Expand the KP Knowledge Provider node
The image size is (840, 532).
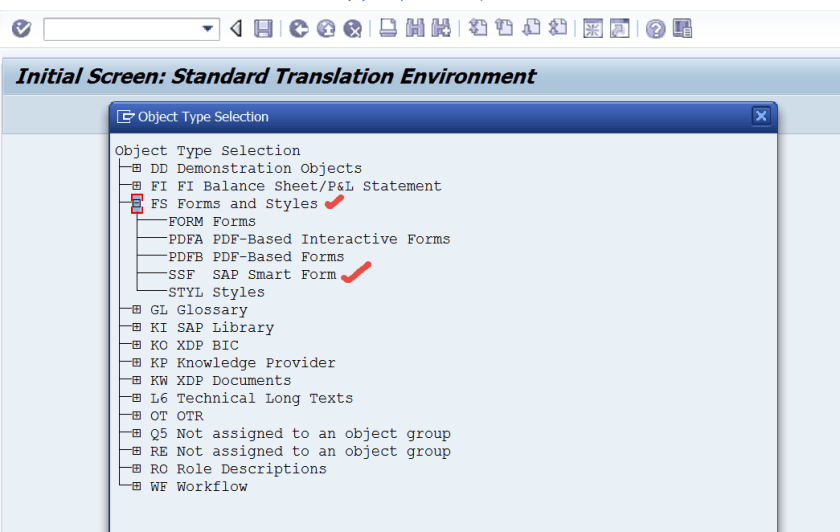pyautogui.click(x=137, y=363)
